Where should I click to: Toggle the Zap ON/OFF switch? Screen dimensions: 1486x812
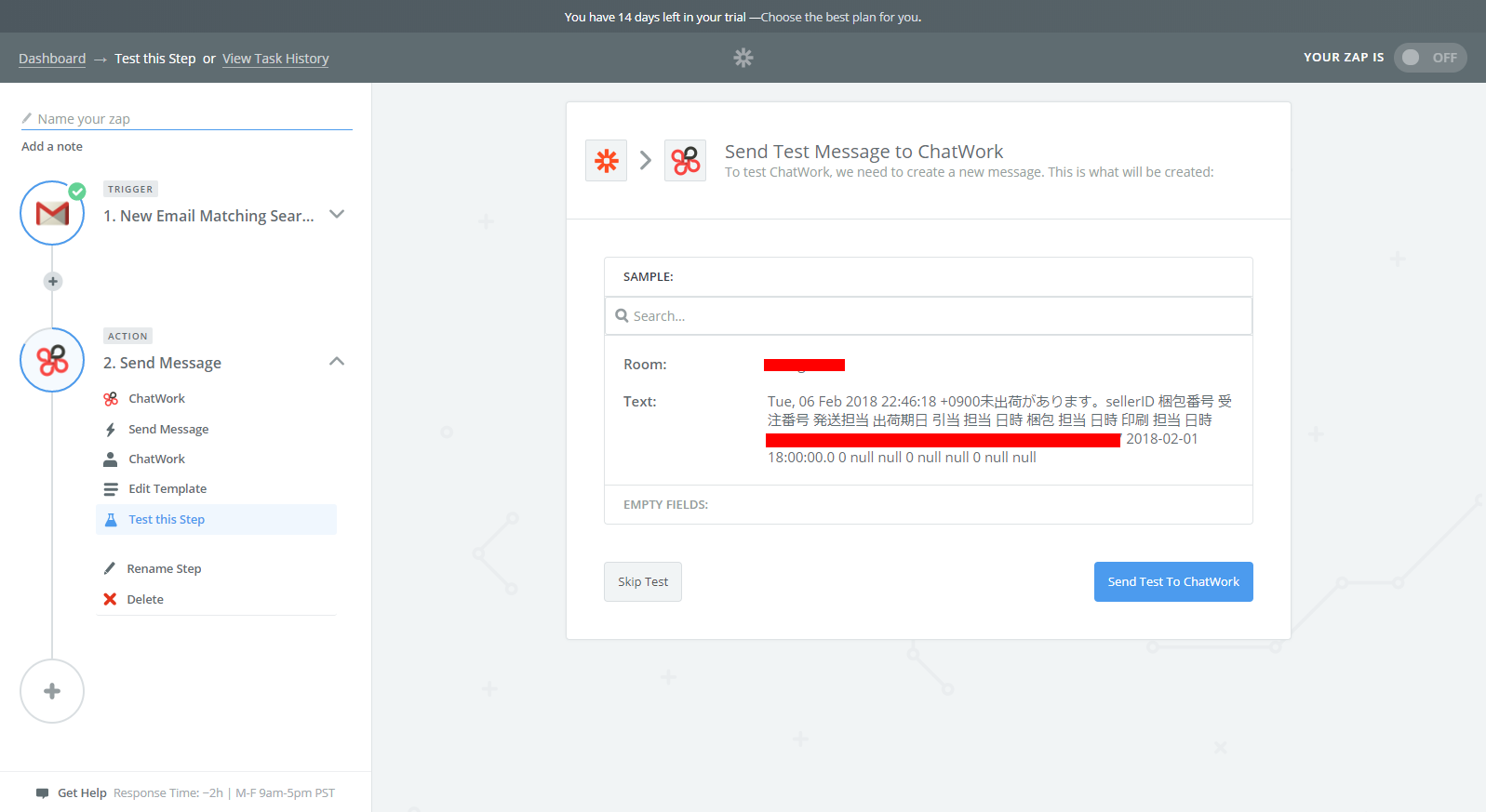coord(1430,58)
